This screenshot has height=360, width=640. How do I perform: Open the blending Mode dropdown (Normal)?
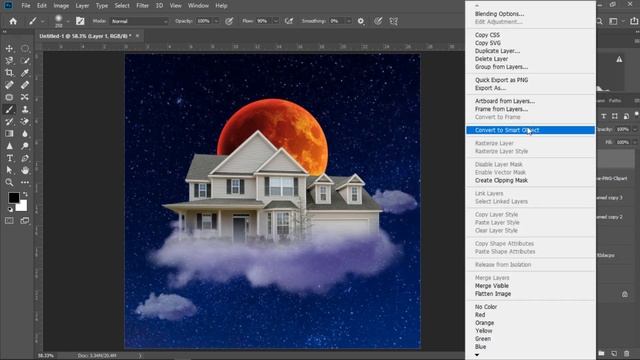(x=139, y=21)
